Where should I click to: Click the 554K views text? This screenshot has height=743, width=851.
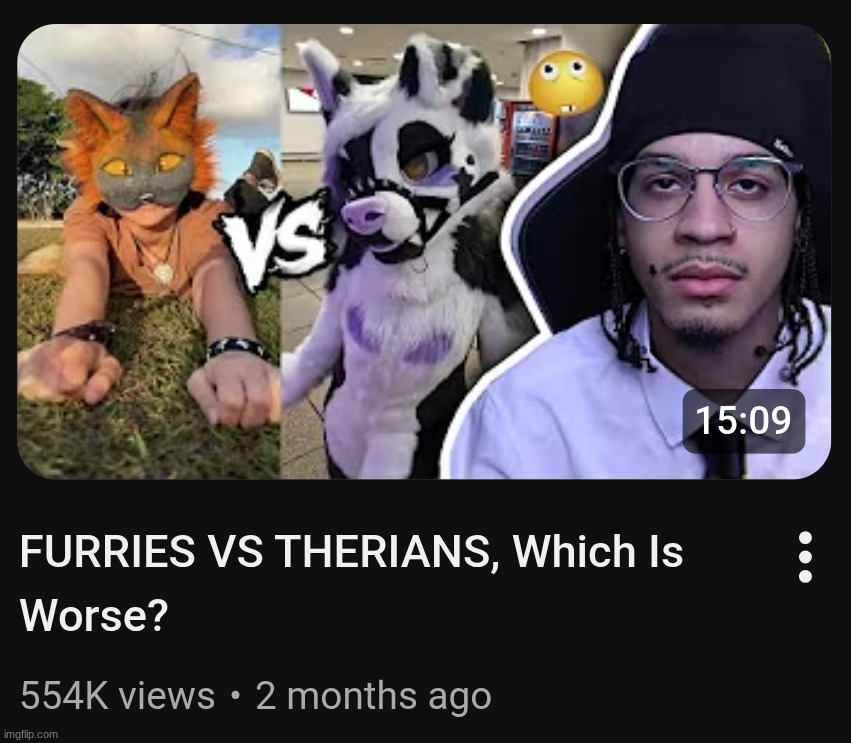point(118,696)
